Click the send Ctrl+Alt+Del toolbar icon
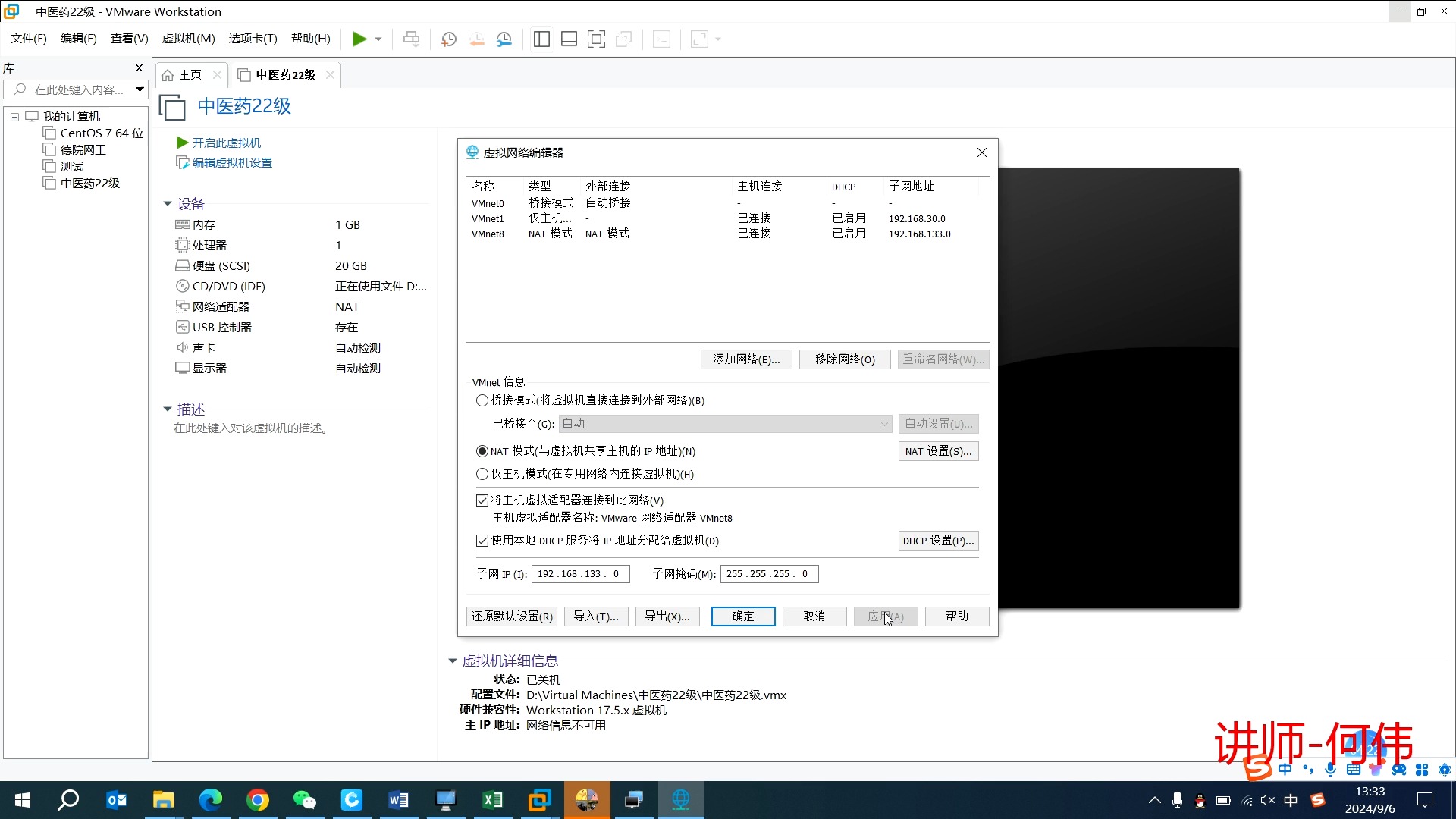 411,39
